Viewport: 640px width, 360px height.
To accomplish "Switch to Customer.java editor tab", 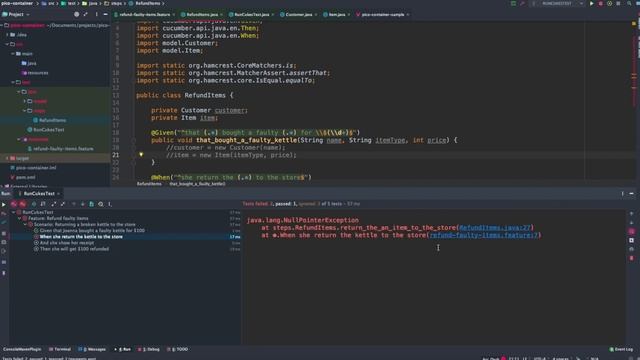I will (x=298, y=14).
